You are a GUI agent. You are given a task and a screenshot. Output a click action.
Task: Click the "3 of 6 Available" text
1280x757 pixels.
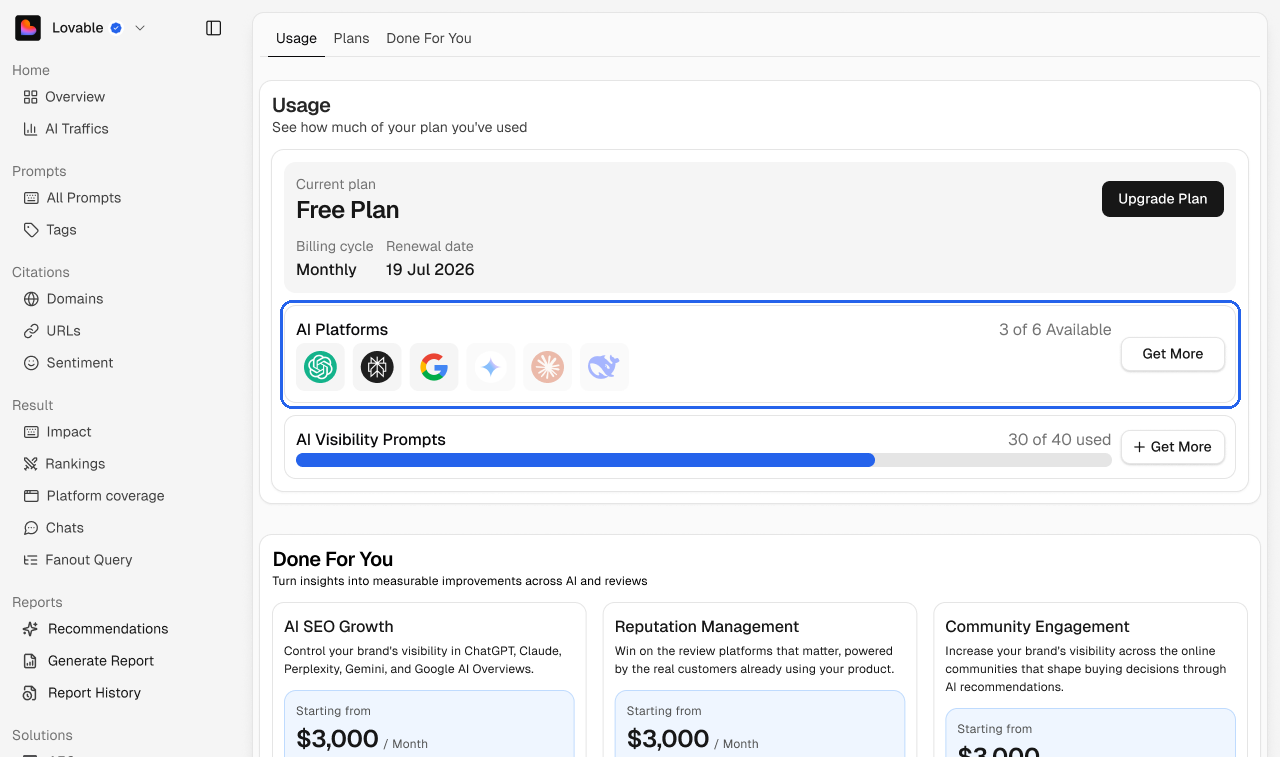pos(1055,330)
